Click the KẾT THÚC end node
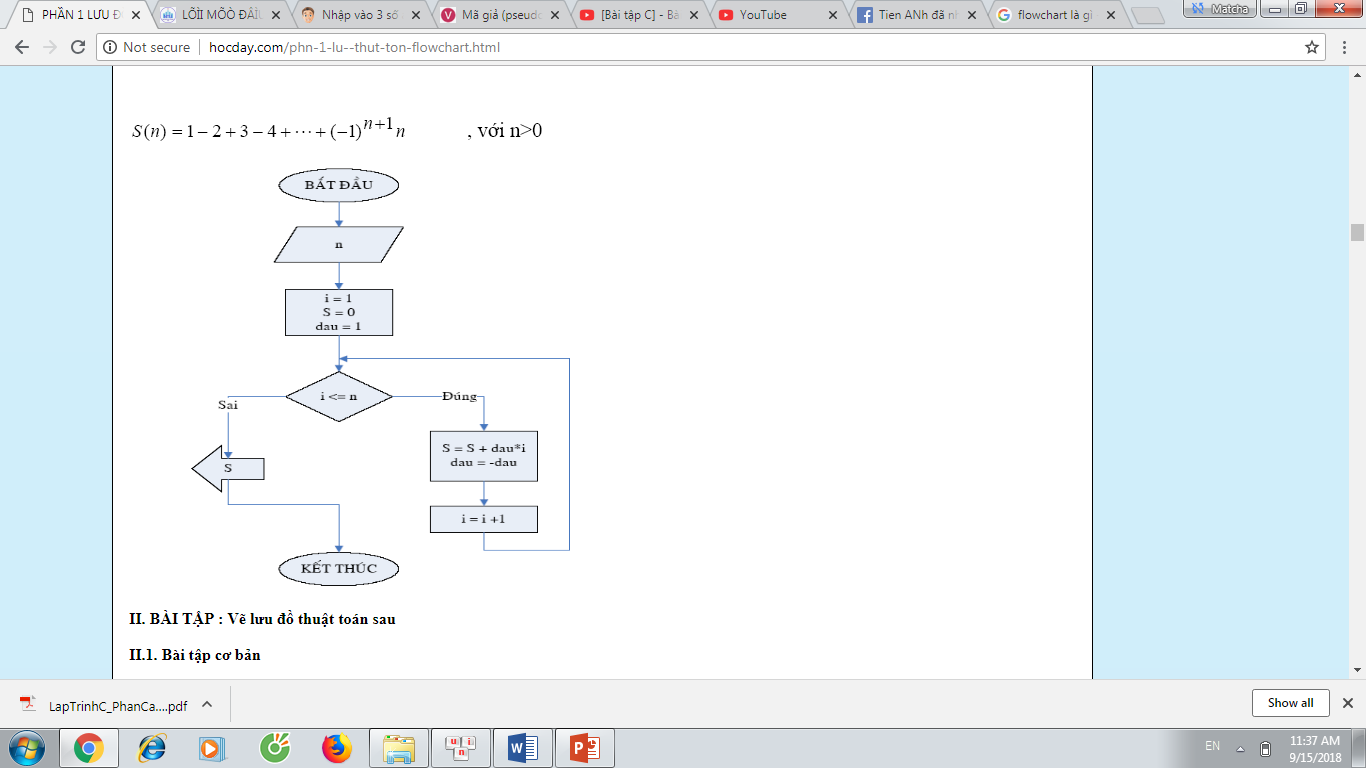This screenshot has width=1366, height=768. point(339,568)
